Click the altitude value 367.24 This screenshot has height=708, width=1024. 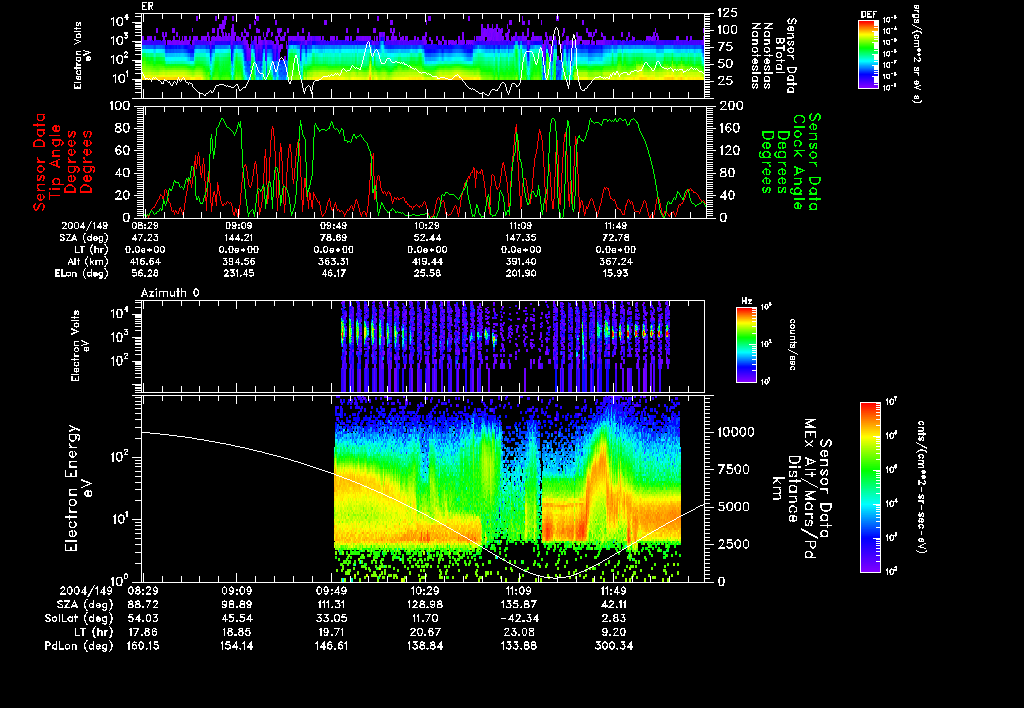(x=615, y=261)
